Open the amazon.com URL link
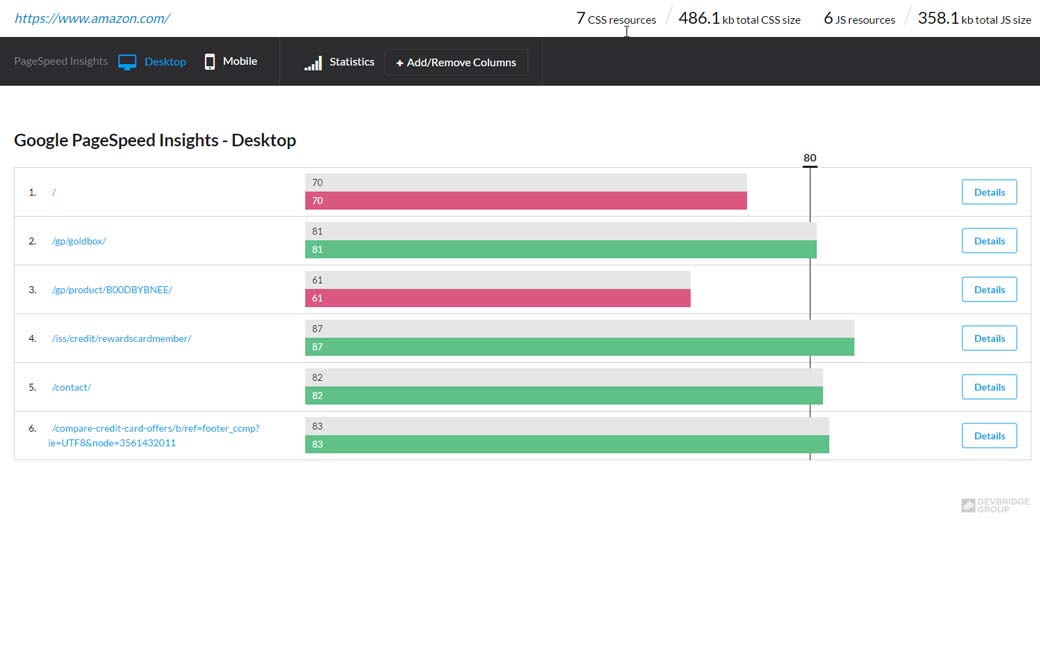This screenshot has height=650, width=1040. click(x=92, y=18)
